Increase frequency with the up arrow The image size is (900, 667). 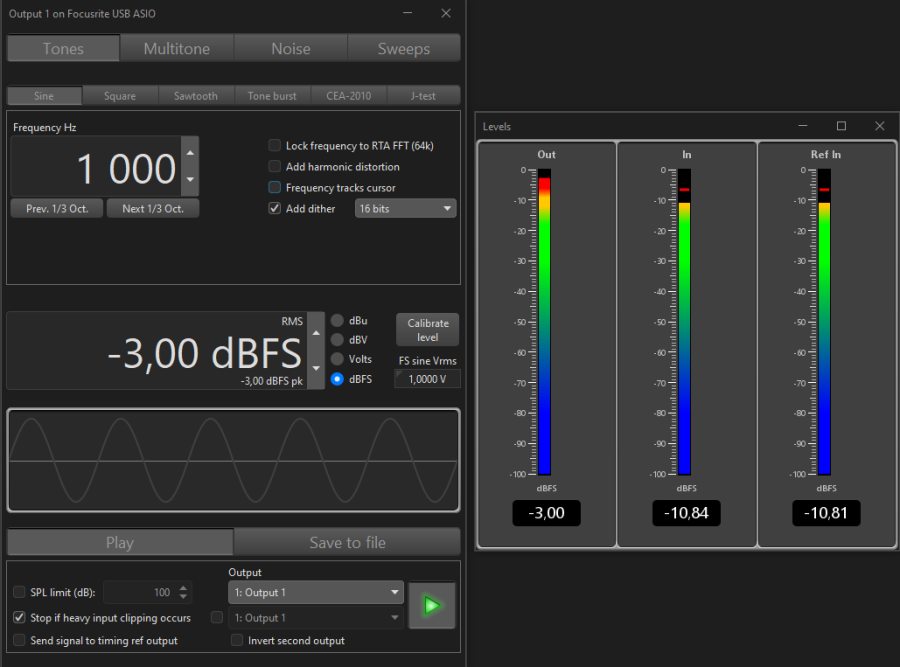coord(190,153)
